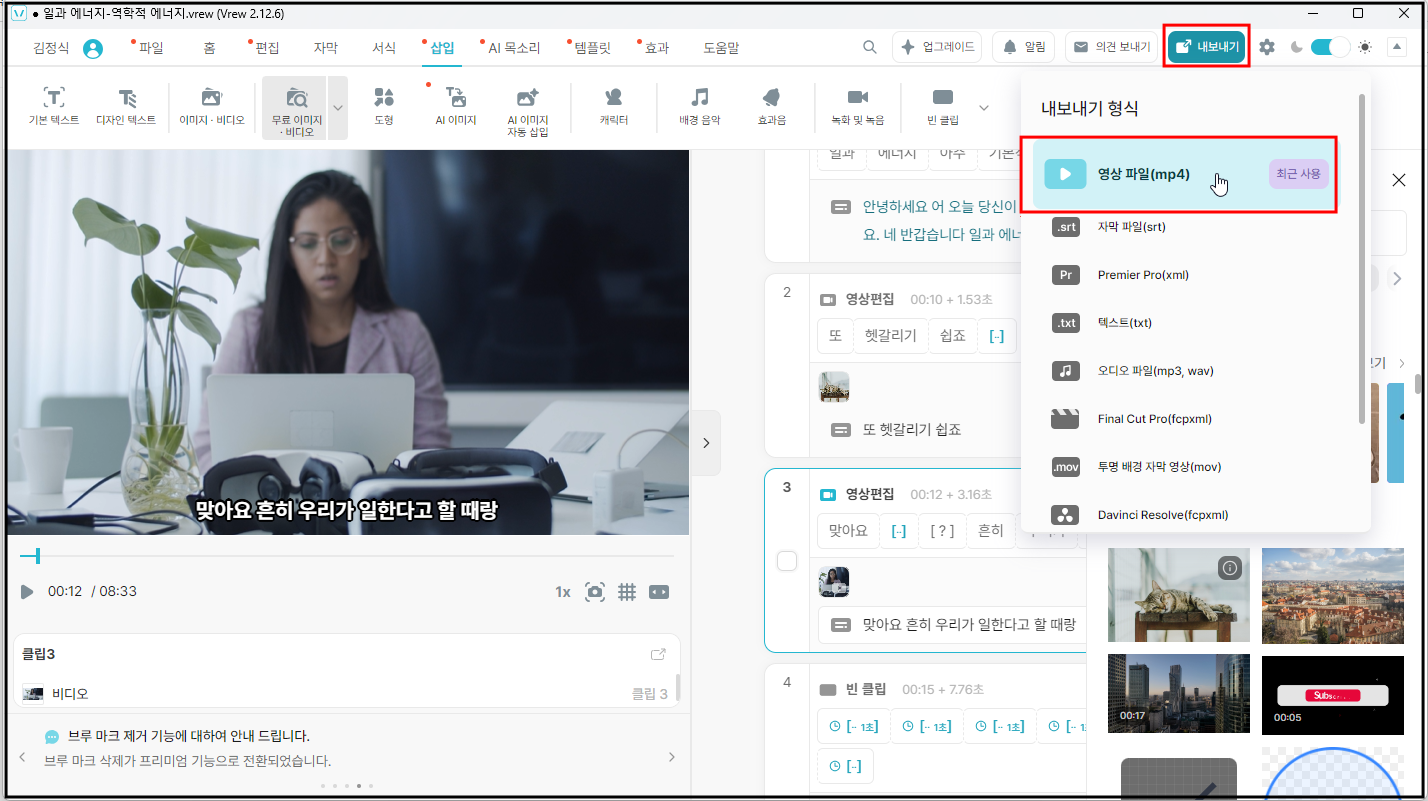
Task: Open the character (캐릭터) tool
Action: click(x=613, y=106)
